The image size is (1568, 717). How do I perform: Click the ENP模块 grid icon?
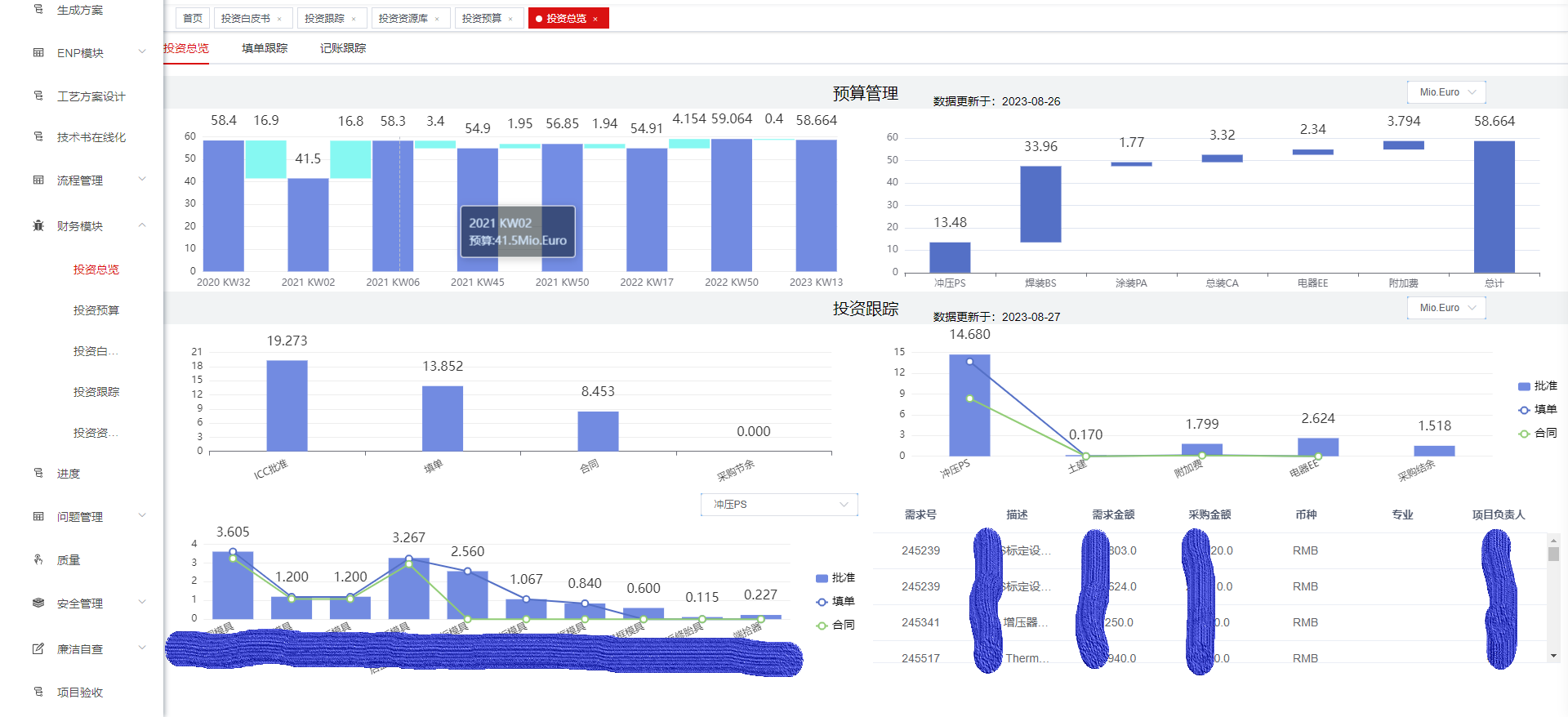pos(38,52)
